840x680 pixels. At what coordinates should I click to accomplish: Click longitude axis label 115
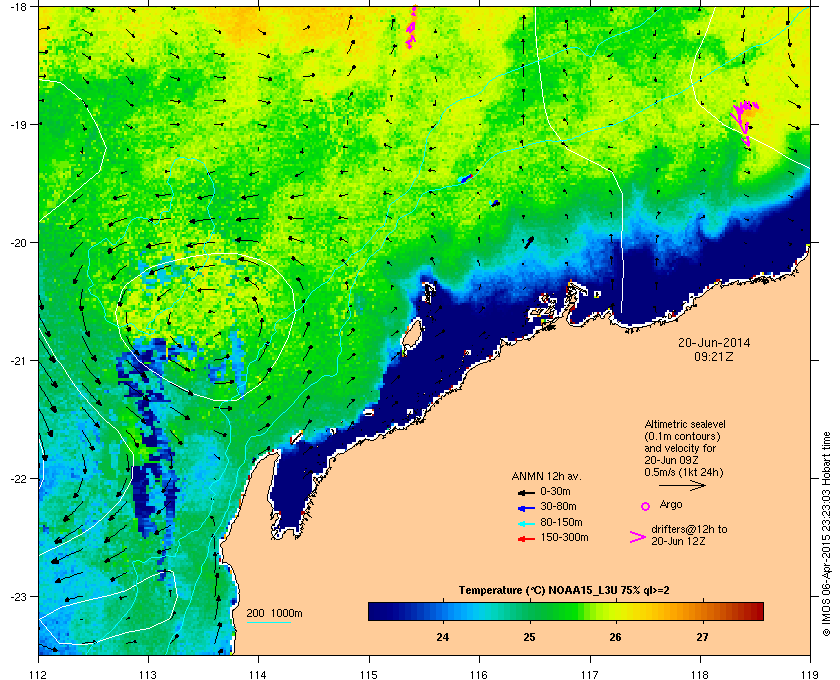pyautogui.click(x=369, y=674)
